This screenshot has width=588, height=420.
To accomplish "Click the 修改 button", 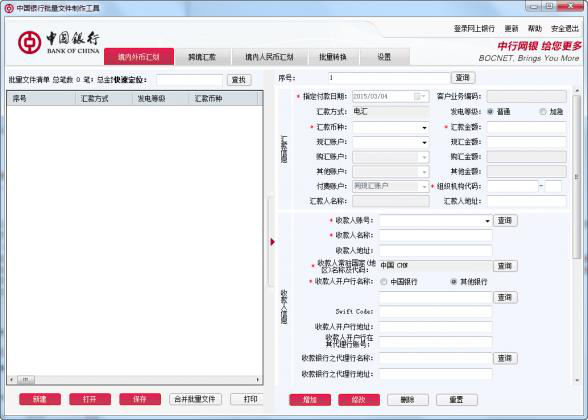I will click(359, 400).
